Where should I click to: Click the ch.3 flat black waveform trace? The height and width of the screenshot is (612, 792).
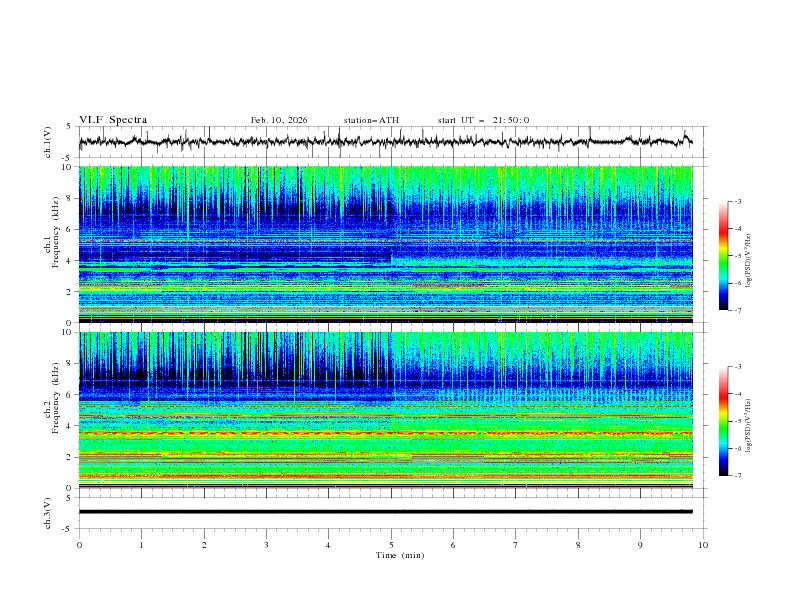pos(386,512)
